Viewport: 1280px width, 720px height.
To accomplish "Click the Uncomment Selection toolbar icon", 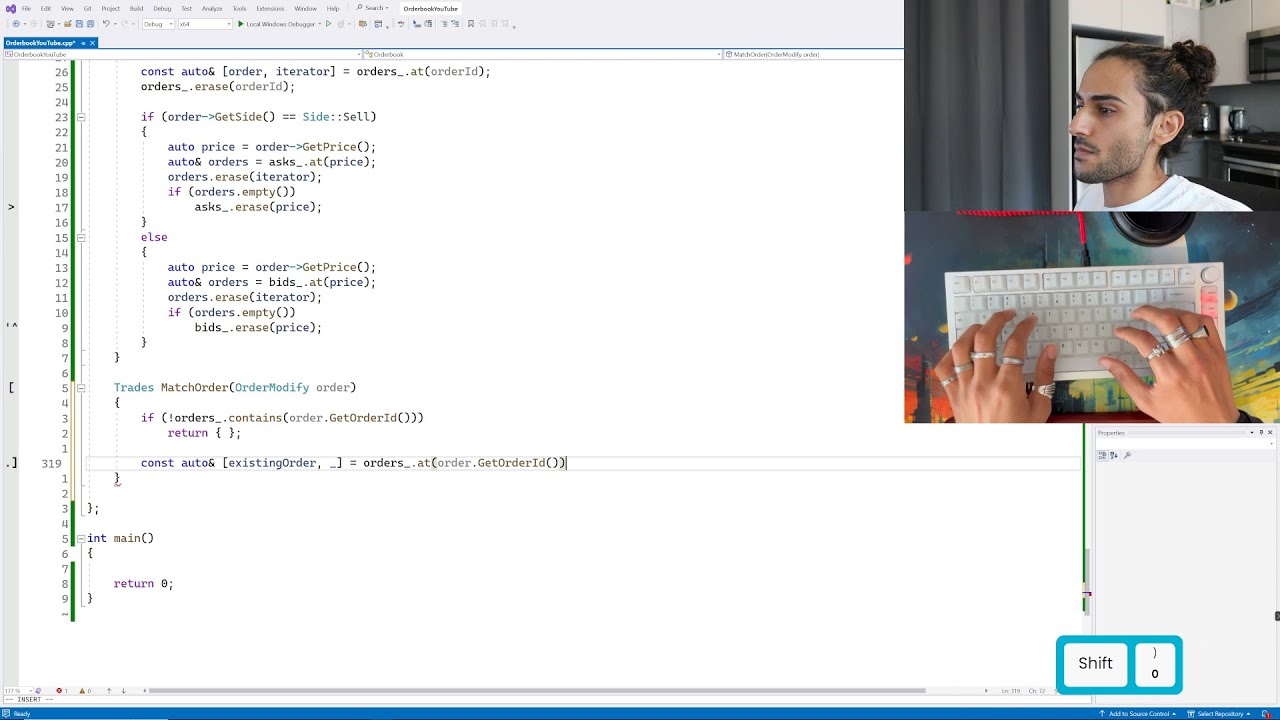I will pyautogui.click(x=455, y=24).
